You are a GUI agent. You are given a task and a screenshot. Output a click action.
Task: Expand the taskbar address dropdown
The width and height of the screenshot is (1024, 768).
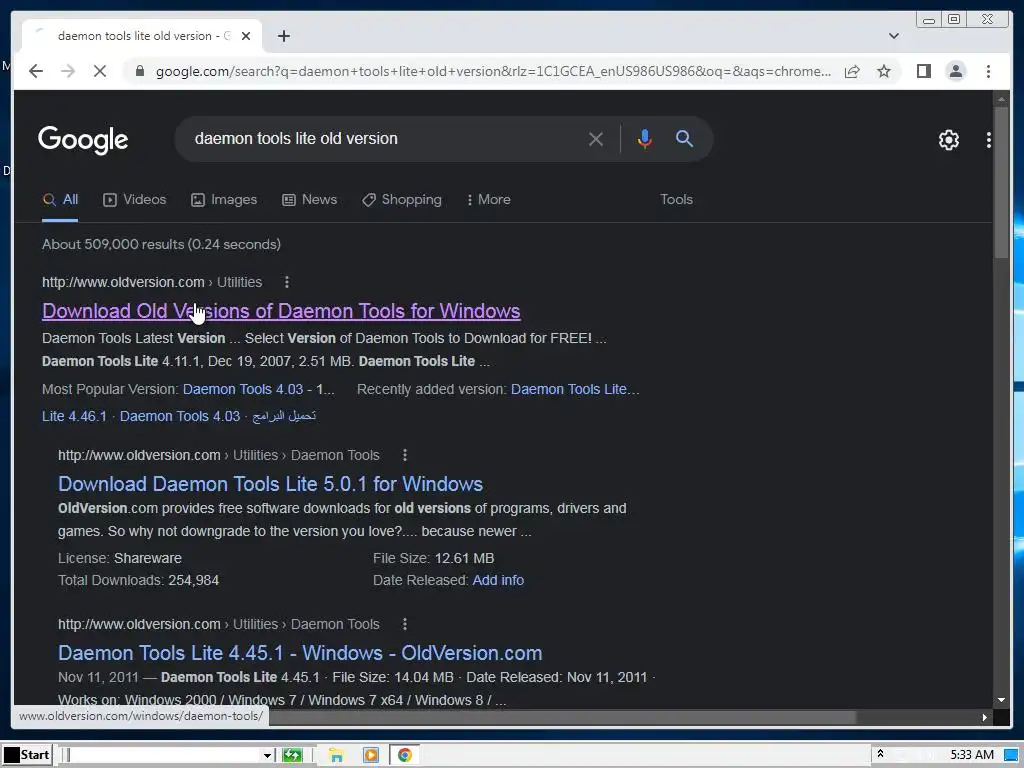pyautogui.click(x=266, y=756)
